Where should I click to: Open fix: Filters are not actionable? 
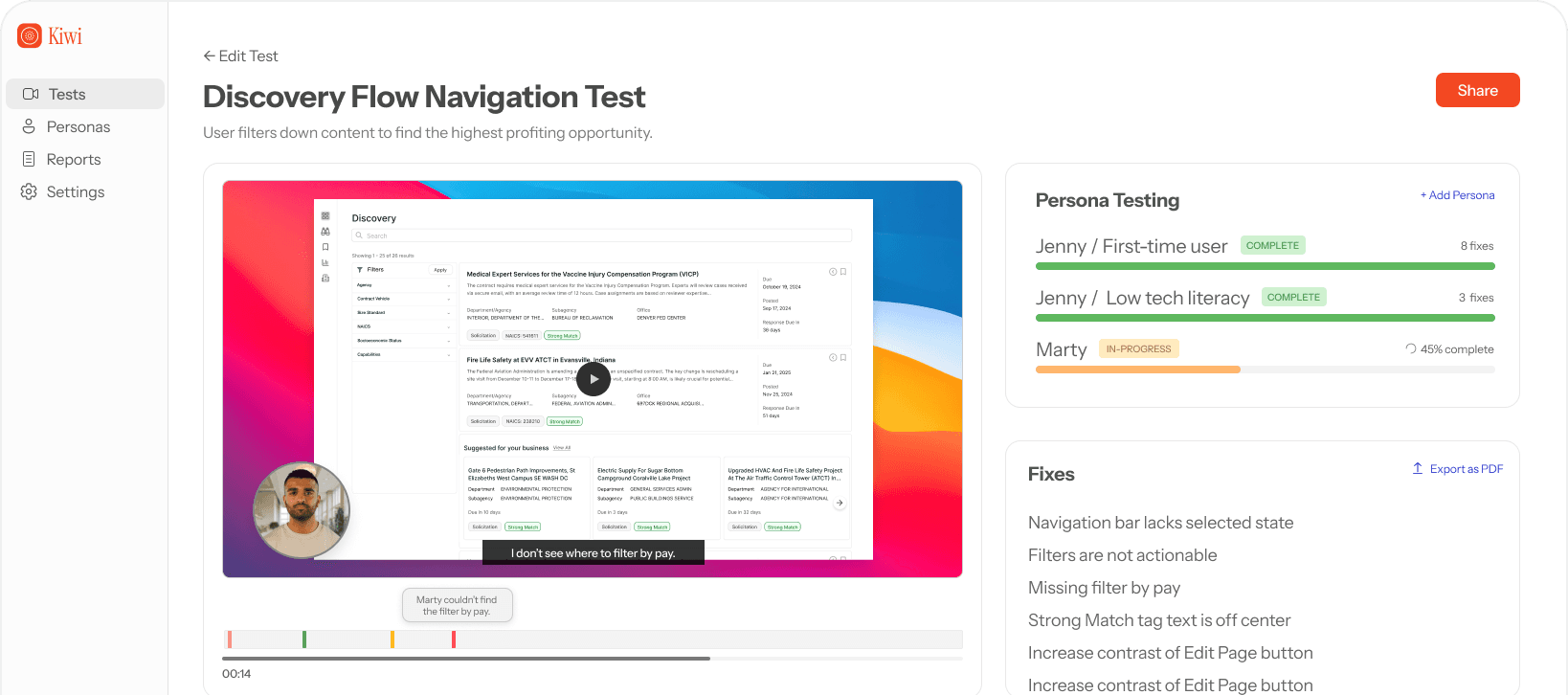1122,555
